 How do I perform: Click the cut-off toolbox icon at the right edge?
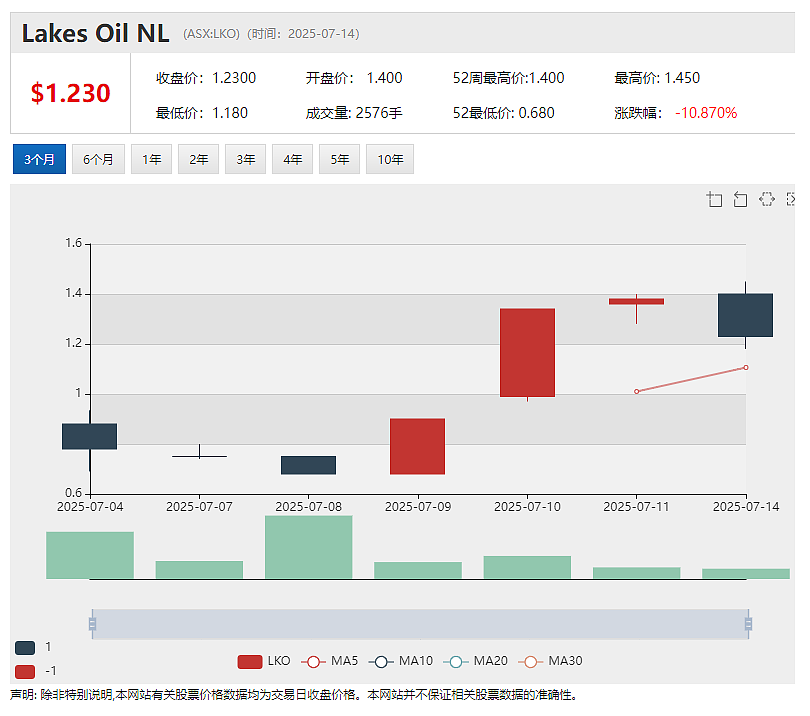coord(790,199)
